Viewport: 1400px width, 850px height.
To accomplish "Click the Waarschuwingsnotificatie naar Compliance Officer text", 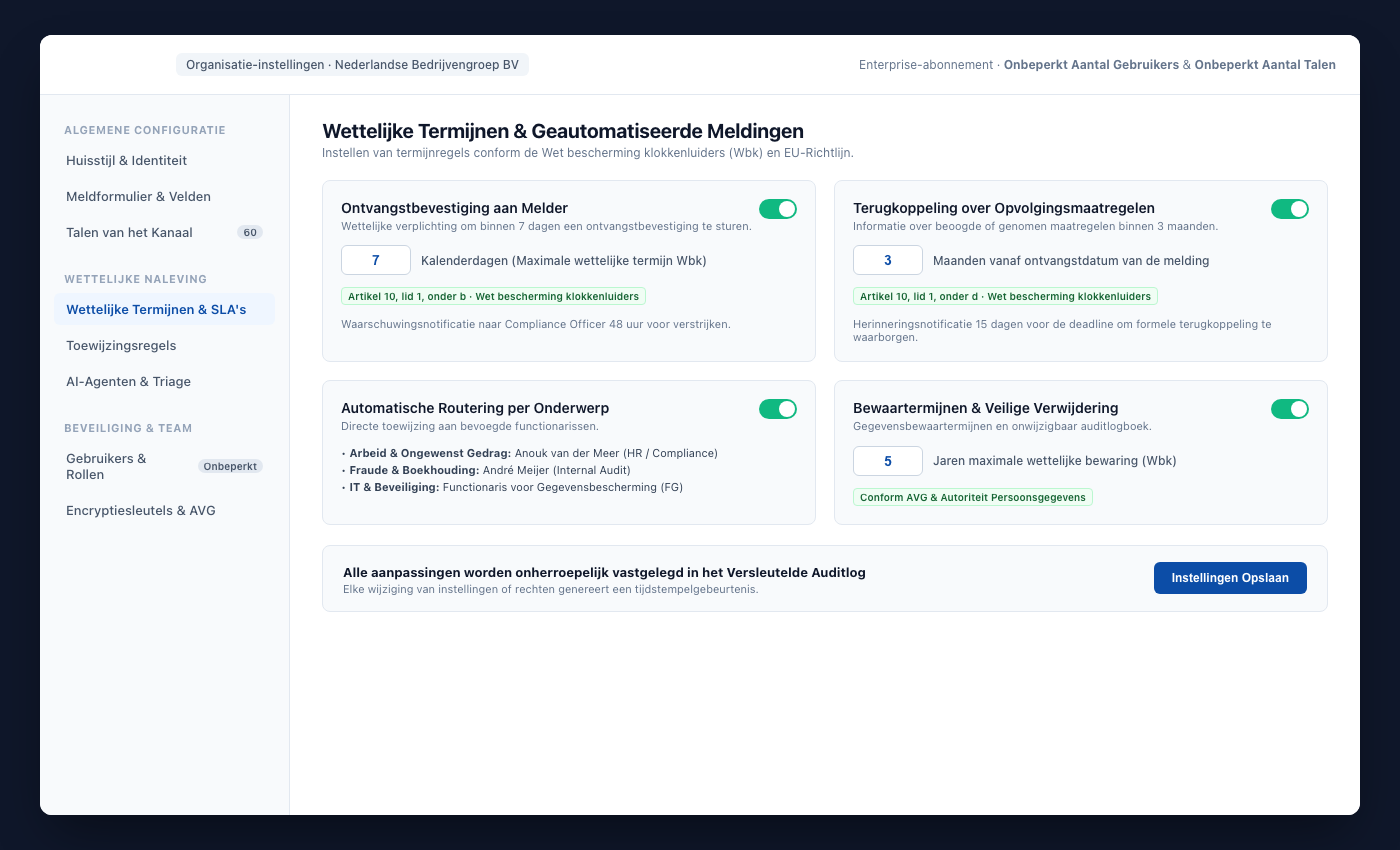I will 536,324.
